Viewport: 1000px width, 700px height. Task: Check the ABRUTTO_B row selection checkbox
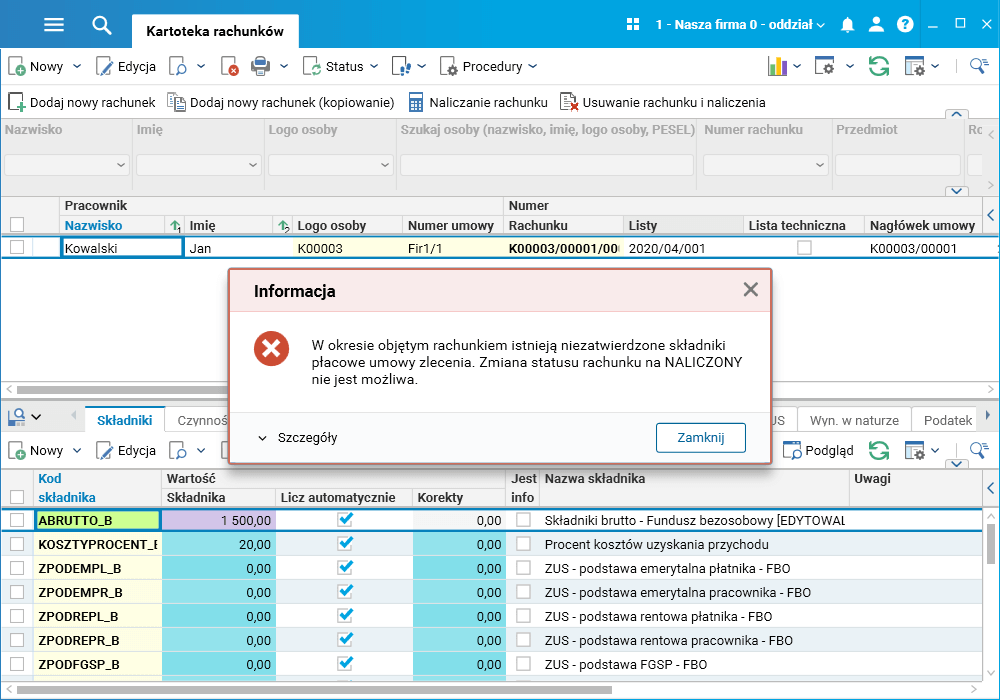tap(17, 520)
